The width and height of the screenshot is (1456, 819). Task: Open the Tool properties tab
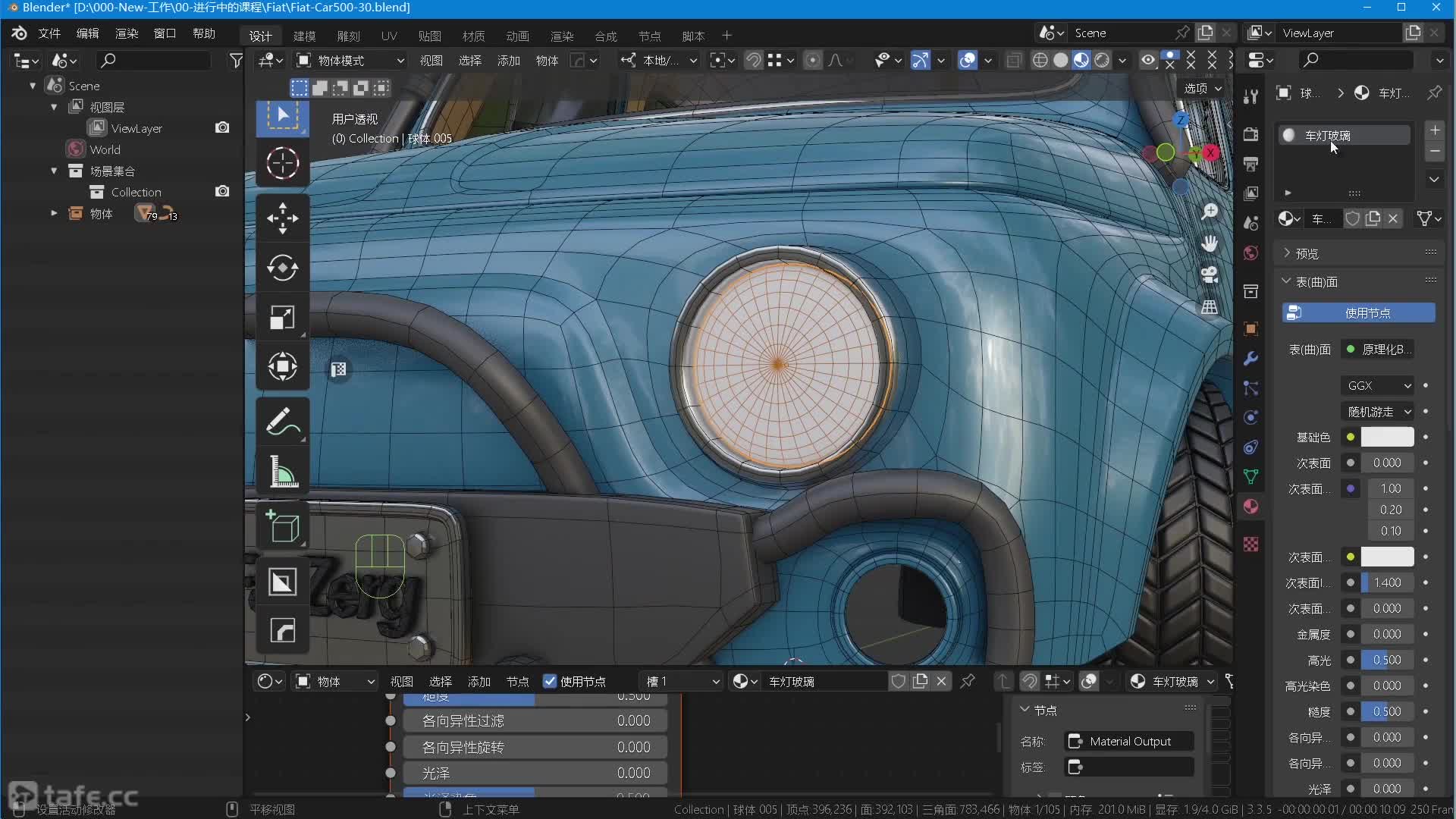1250,96
